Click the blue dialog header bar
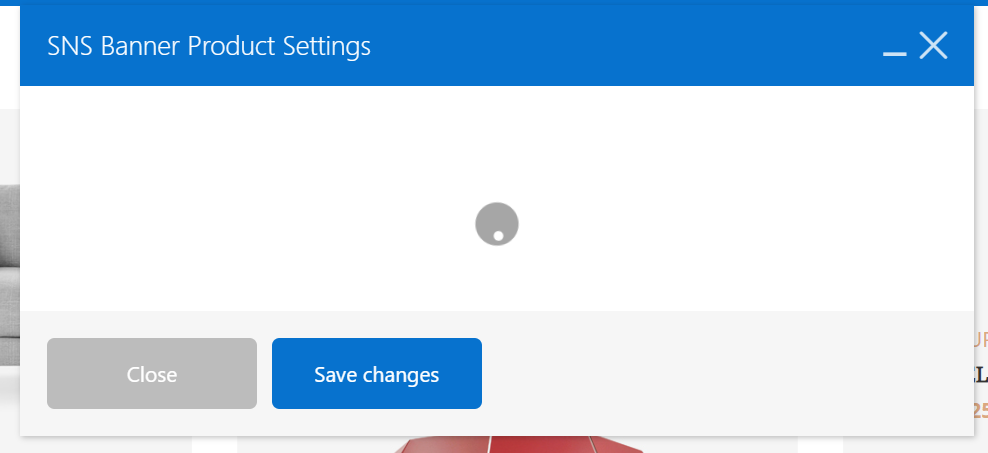Image resolution: width=988 pixels, height=453 pixels. click(620, 46)
